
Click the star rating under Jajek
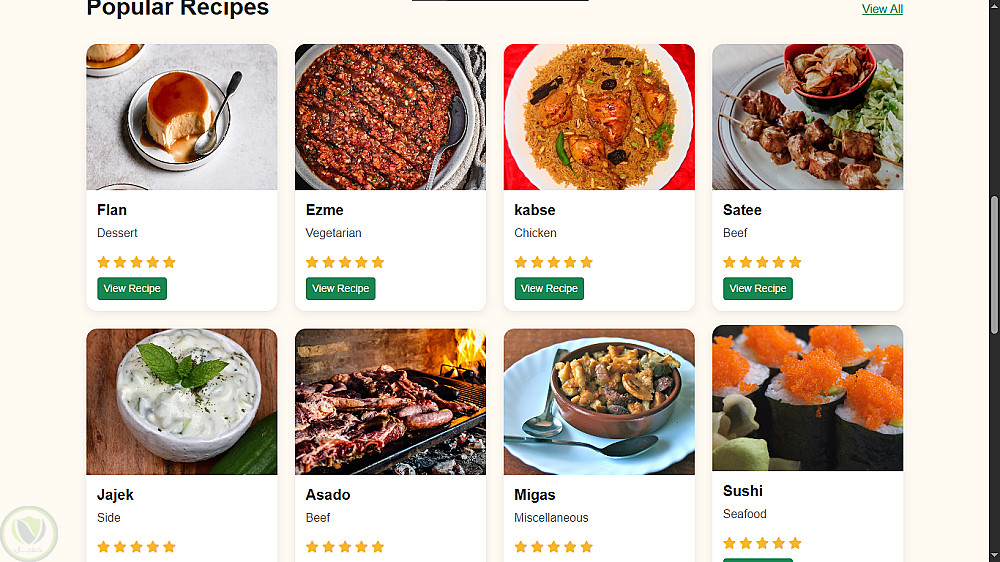pos(136,547)
